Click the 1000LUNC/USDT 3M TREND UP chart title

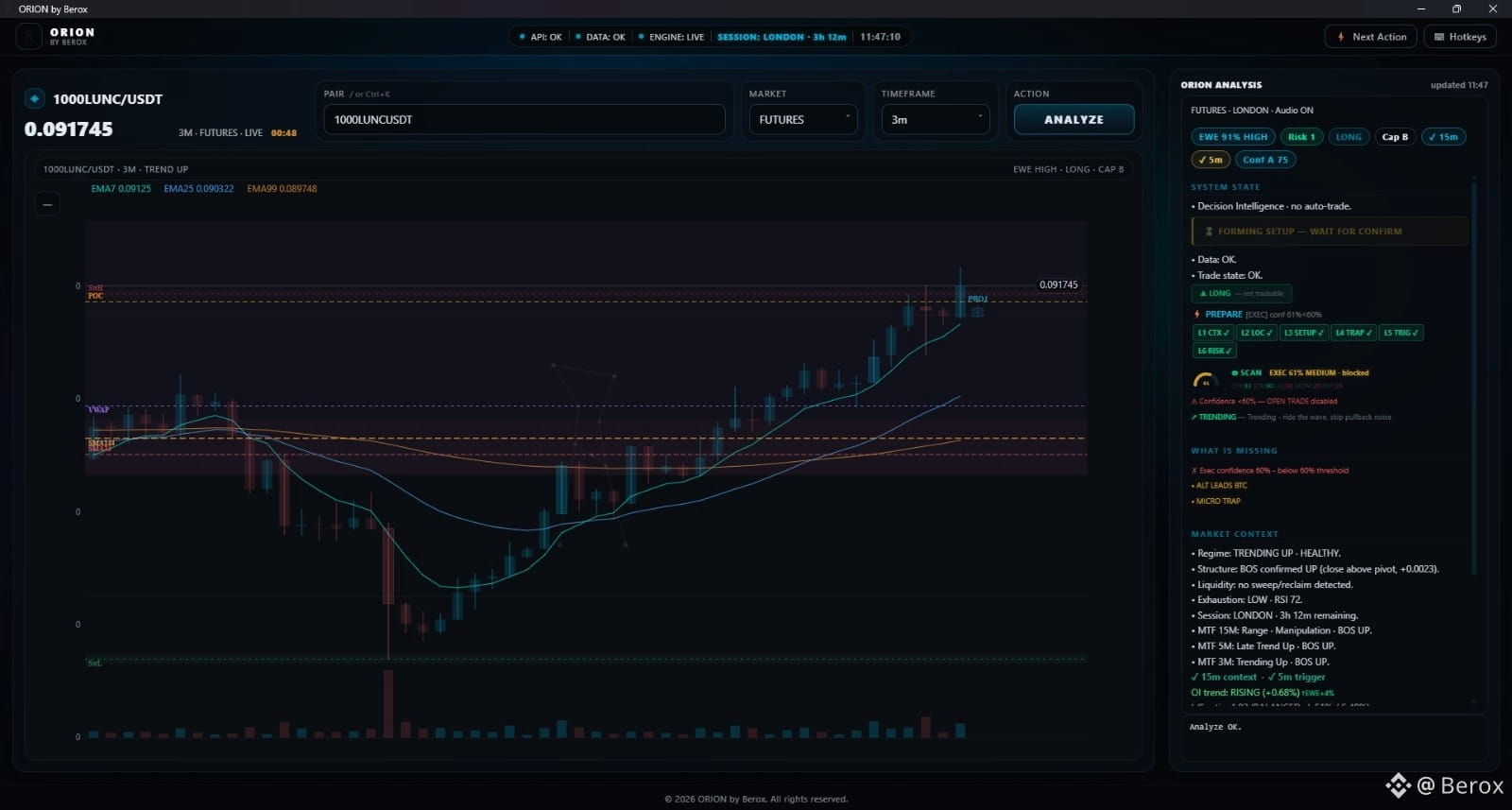(115, 169)
